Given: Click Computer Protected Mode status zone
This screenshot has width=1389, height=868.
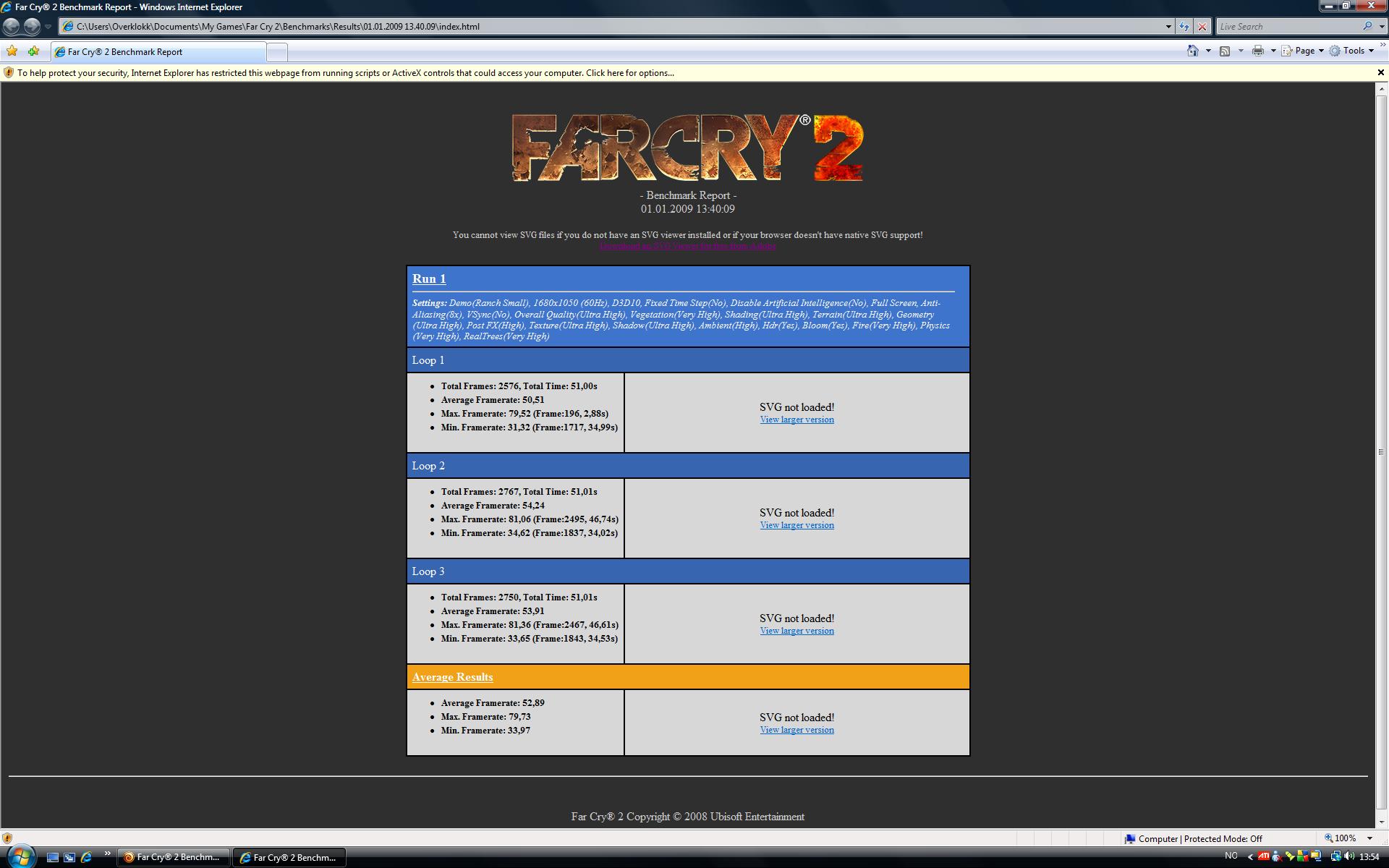Looking at the screenshot, I should (1193, 839).
